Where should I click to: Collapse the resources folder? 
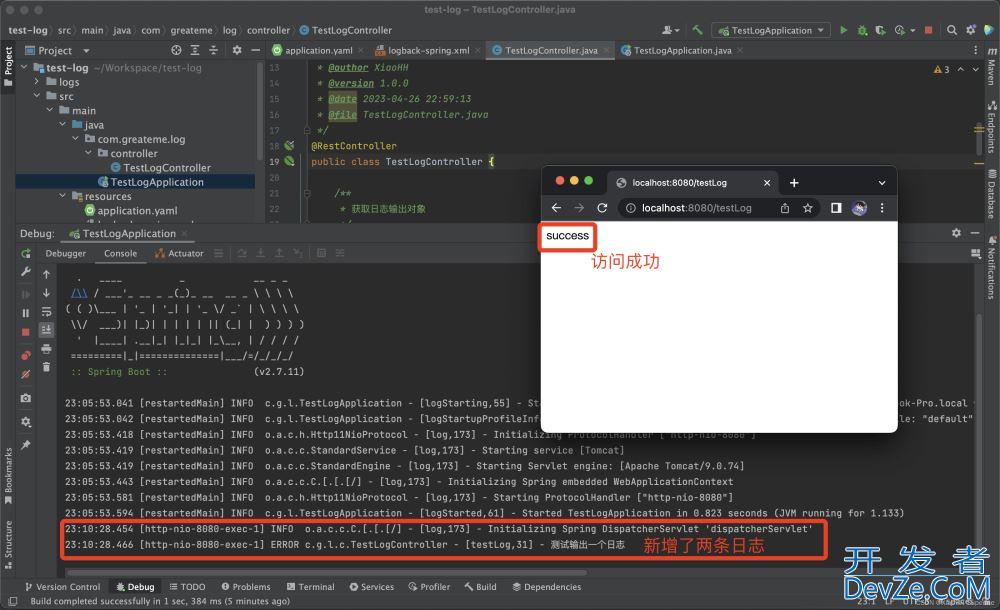click(62, 196)
